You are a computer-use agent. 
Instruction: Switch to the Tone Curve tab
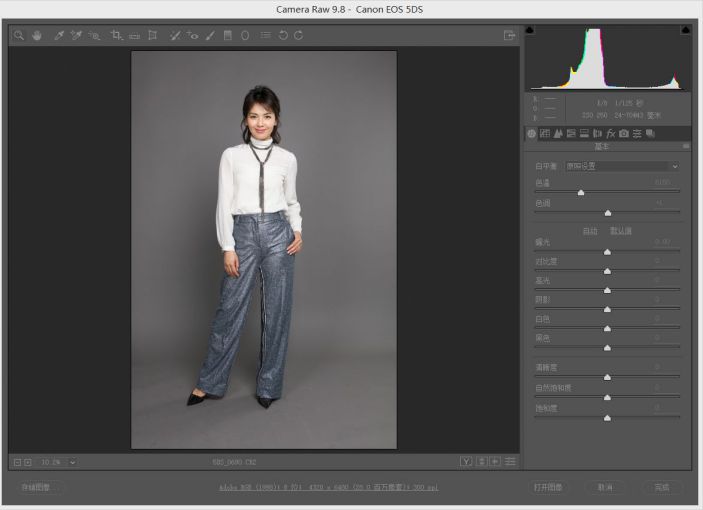point(545,133)
